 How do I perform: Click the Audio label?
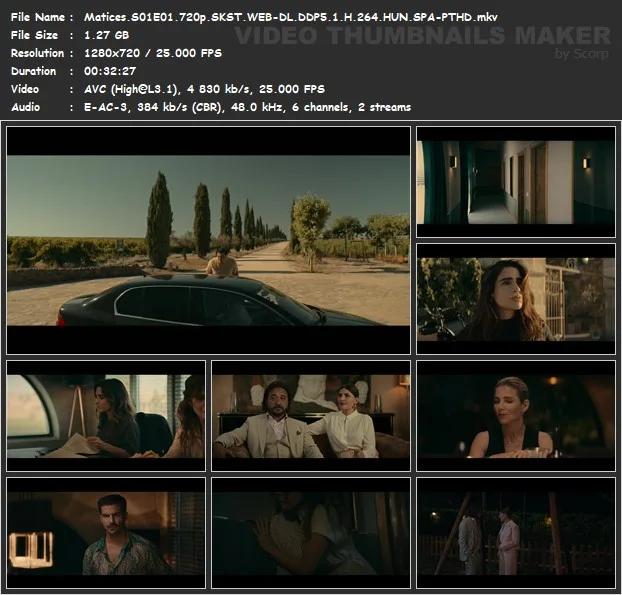[25, 107]
